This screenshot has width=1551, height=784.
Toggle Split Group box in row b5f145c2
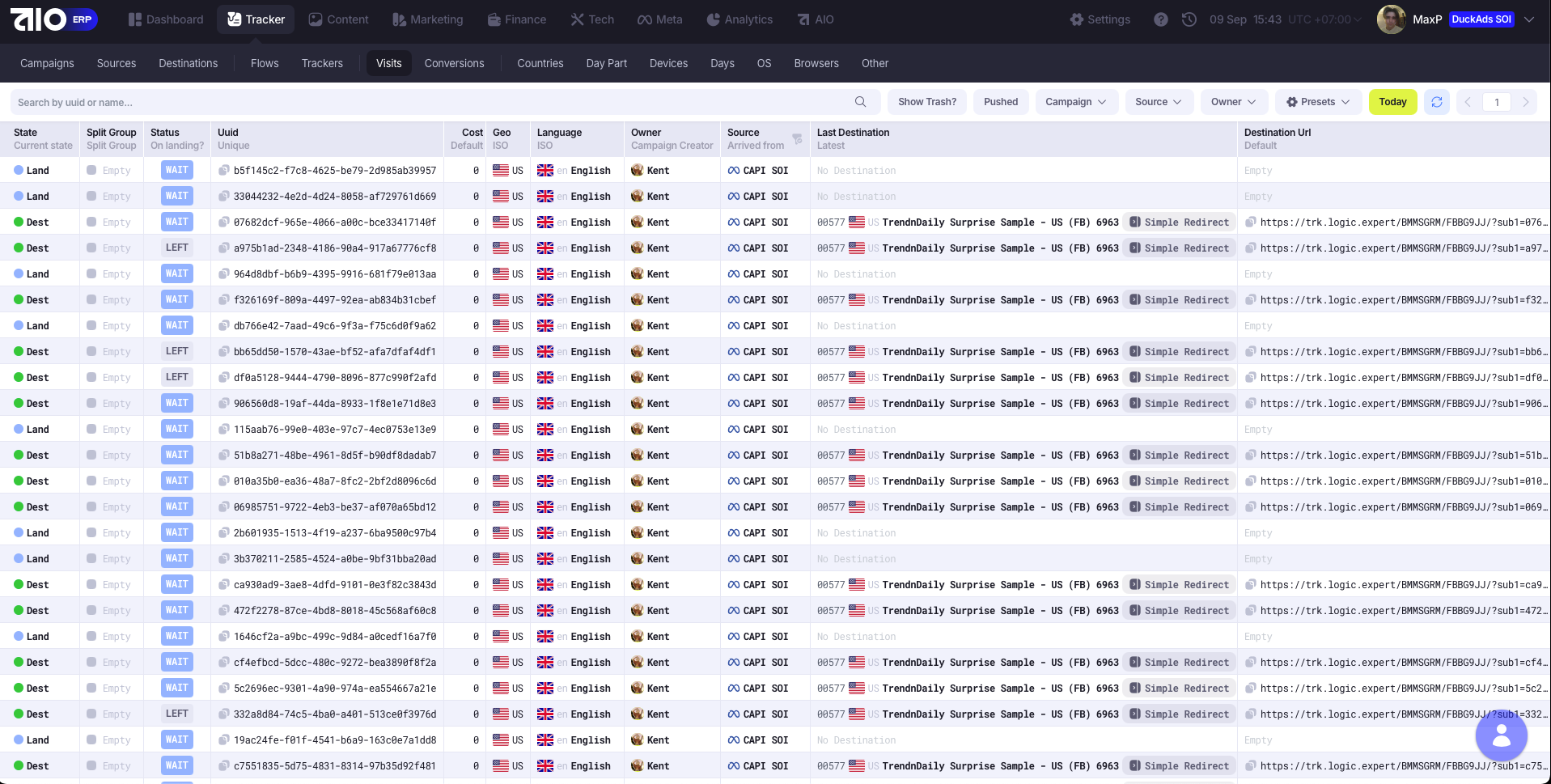(91, 171)
